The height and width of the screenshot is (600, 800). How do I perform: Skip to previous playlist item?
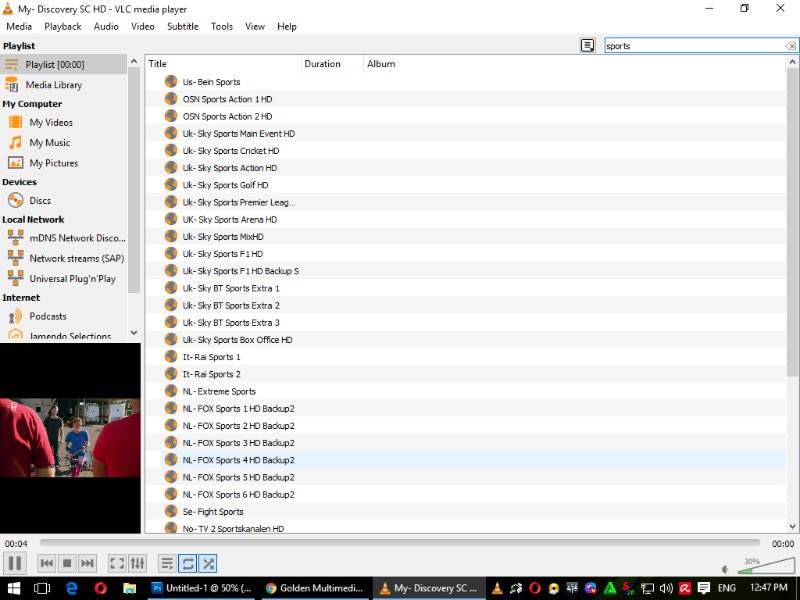(x=46, y=563)
